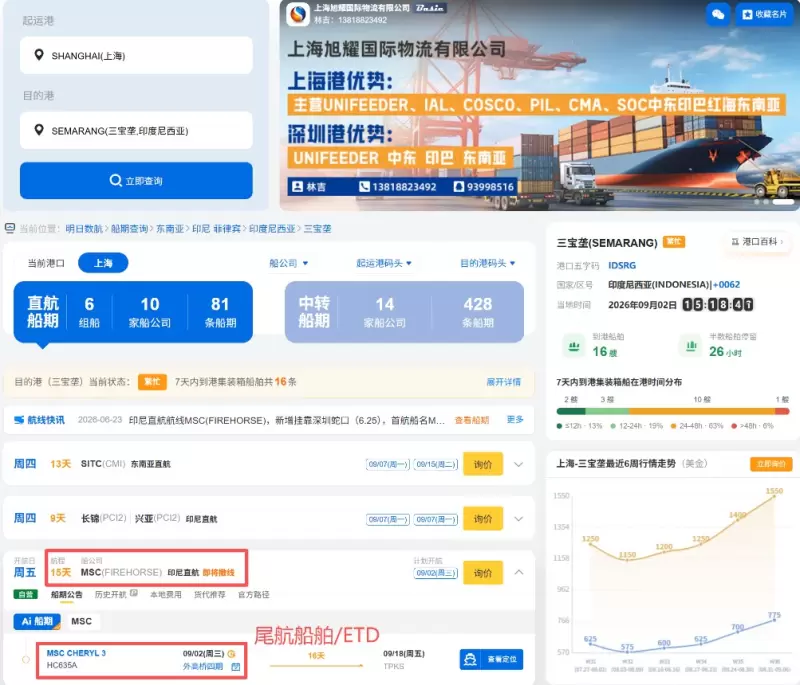Select the 官方路径 tab
The image size is (800, 685).
click(x=254, y=594)
